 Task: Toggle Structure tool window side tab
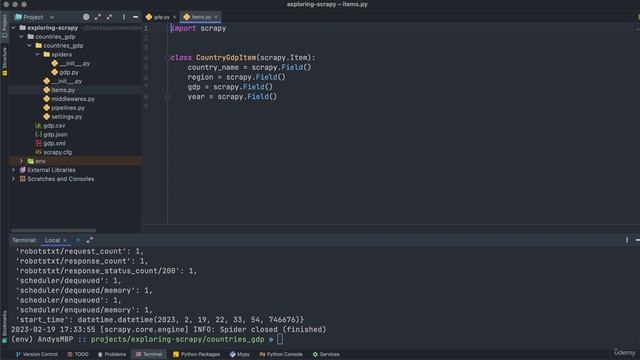pos(4,61)
